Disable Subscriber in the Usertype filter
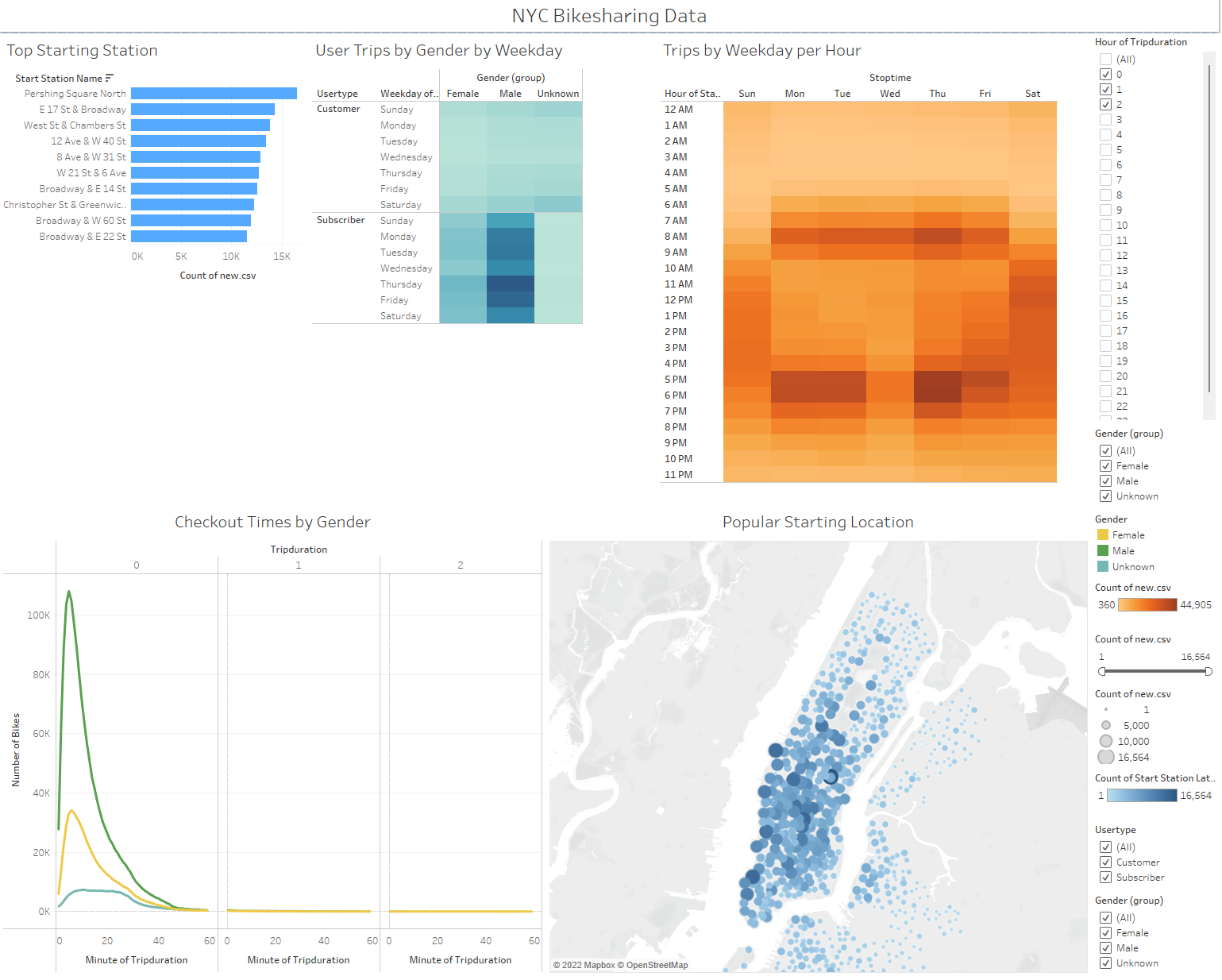This screenshot has height=980, width=1222. click(1105, 878)
